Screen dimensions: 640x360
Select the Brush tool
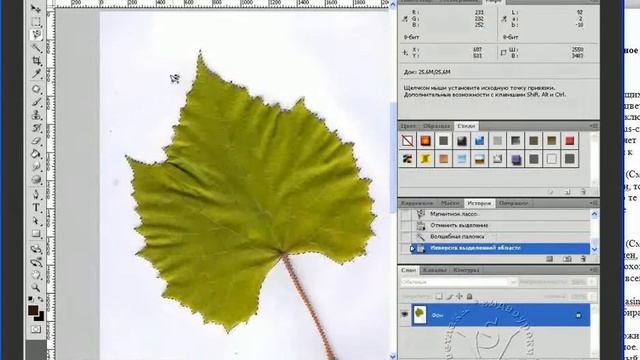point(36,102)
